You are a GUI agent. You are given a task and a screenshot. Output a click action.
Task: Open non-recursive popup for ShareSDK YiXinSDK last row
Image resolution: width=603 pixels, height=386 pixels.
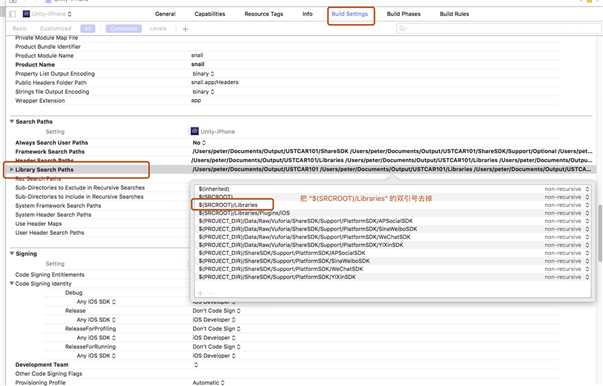coord(566,277)
